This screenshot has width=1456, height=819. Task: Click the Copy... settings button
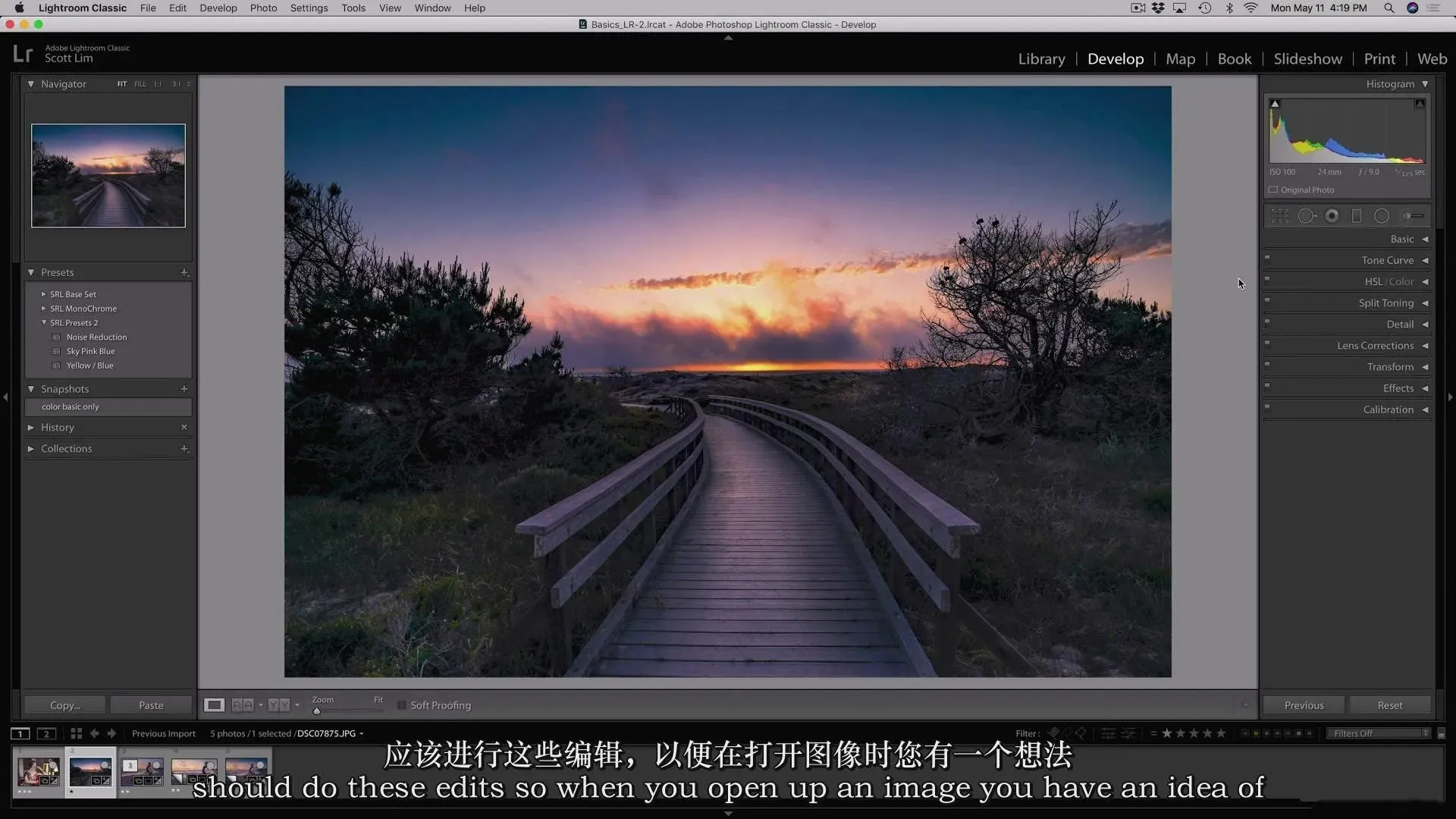(x=64, y=705)
